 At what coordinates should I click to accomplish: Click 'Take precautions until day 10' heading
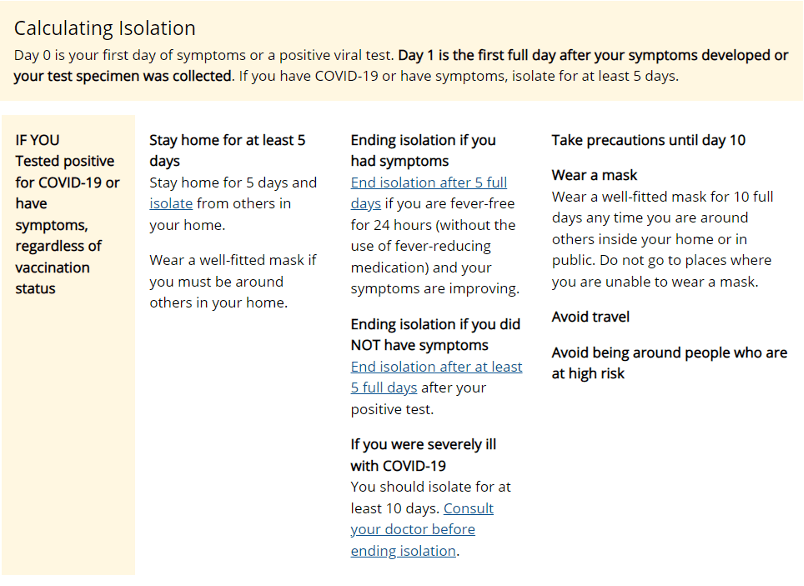tap(648, 140)
